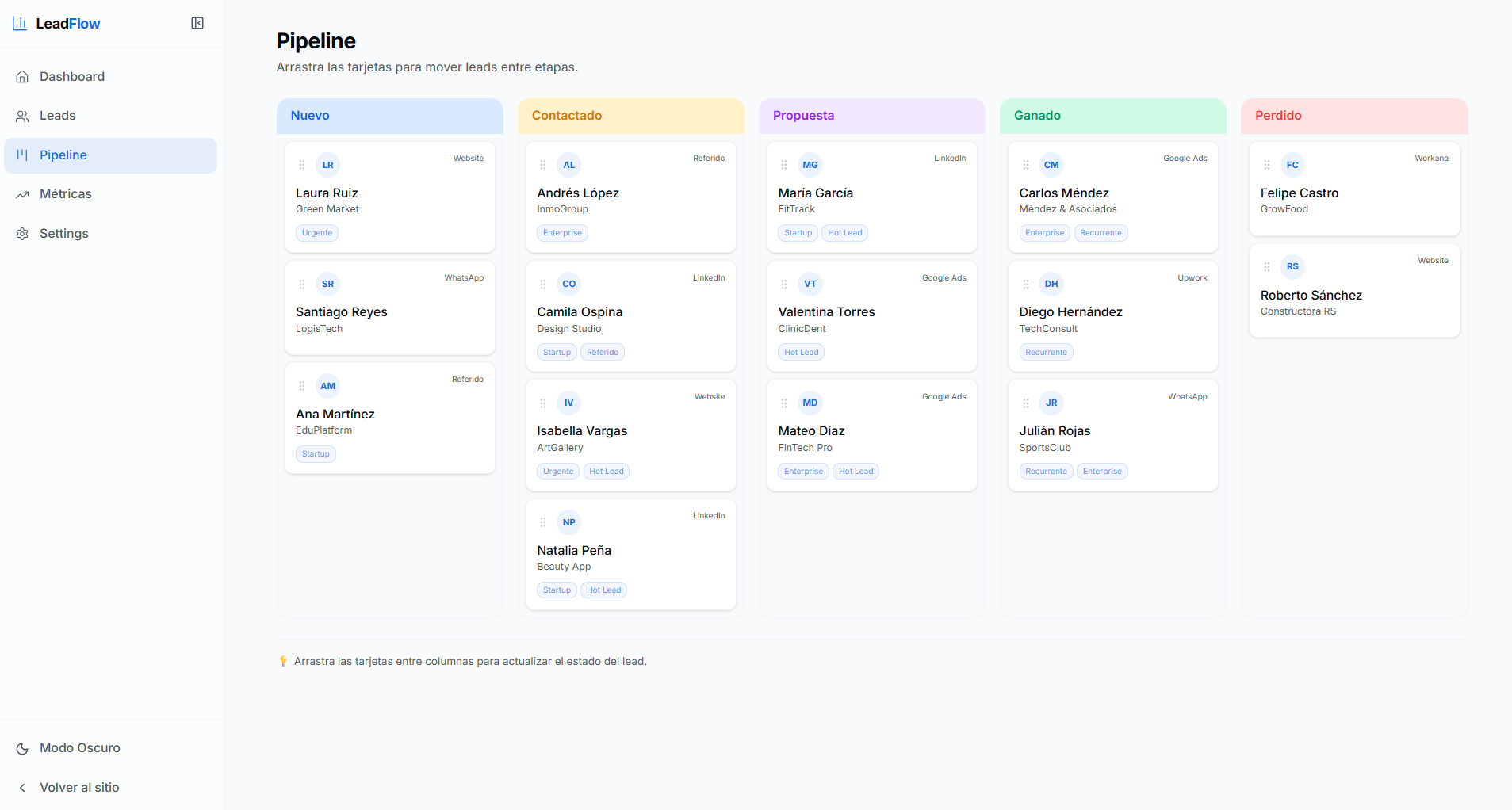Click the drag handle on Felipe Castro's card
Viewport: 1512px width, 810px height.
point(1266,165)
